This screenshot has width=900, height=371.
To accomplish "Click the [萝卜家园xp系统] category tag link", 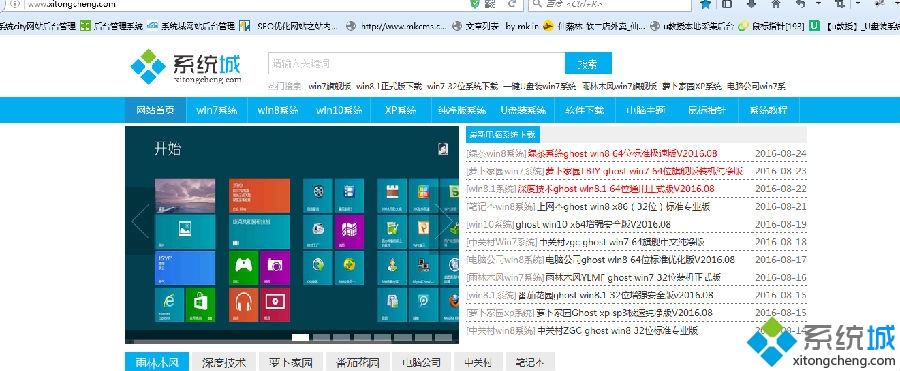I will coord(501,313).
